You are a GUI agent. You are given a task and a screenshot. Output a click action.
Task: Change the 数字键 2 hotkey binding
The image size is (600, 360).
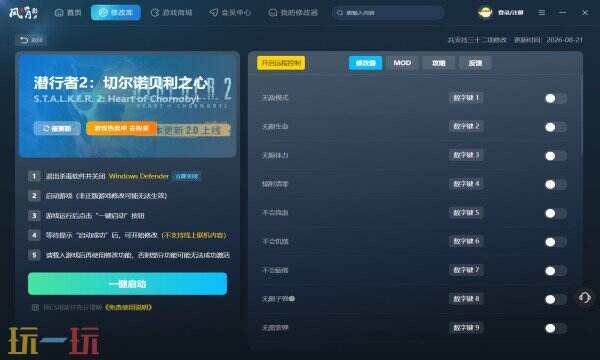[x=466, y=126]
